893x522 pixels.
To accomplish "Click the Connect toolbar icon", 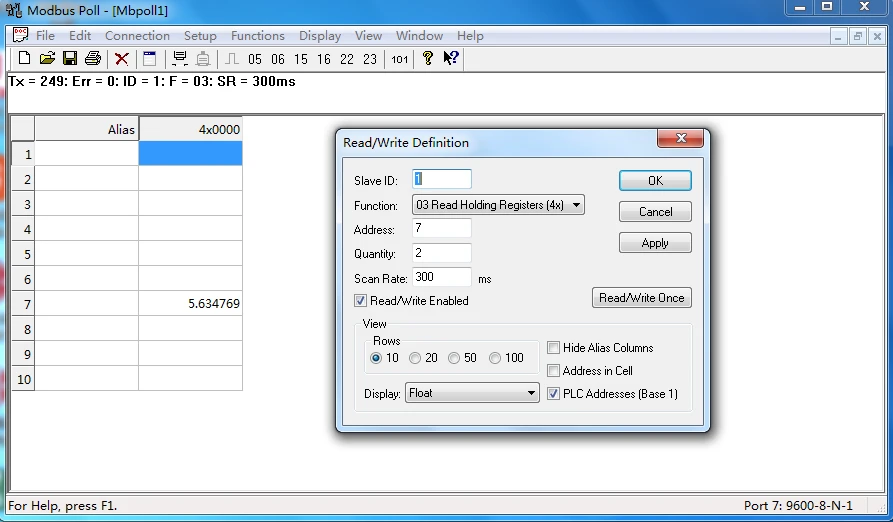I will [180, 59].
